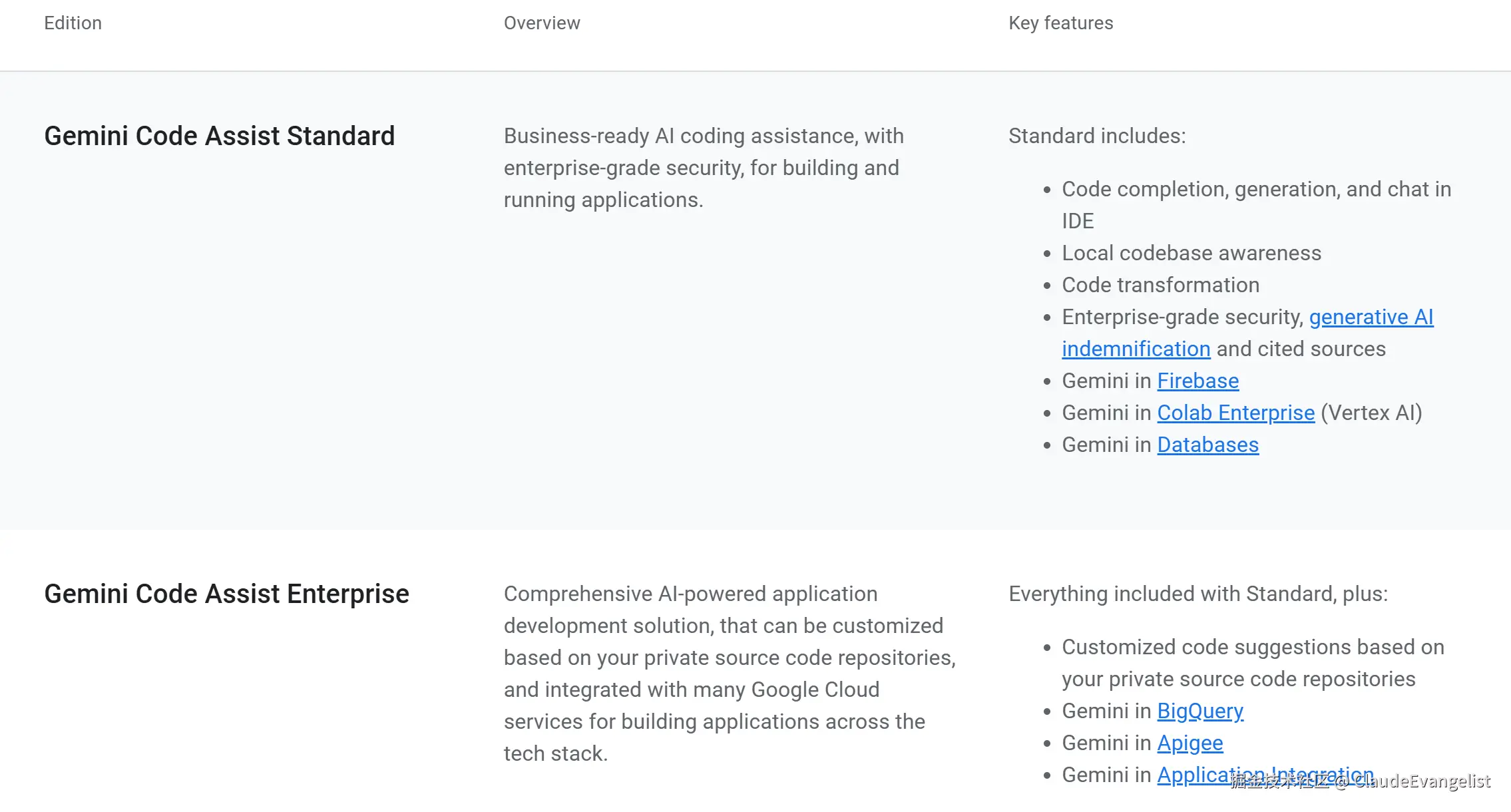
Task: Click the Key features column header
Action: pos(1060,23)
